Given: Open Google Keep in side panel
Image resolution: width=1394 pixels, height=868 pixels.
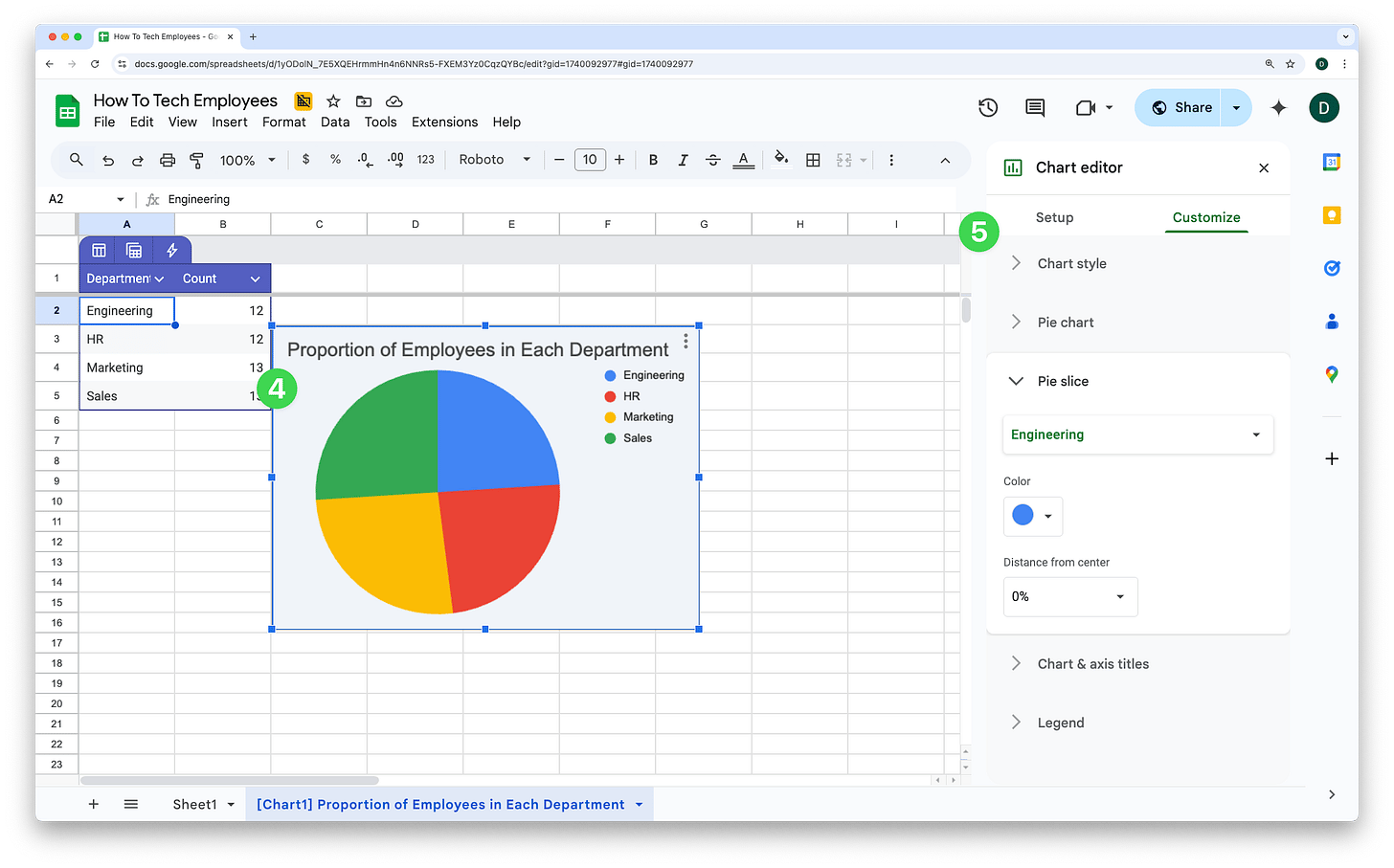Looking at the screenshot, I should pos(1331,215).
